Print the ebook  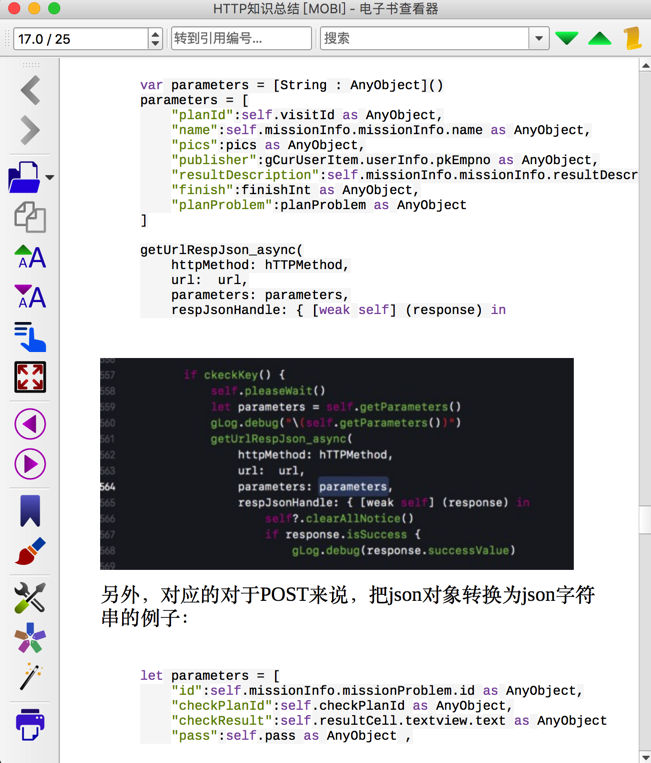click(x=30, y=724)
